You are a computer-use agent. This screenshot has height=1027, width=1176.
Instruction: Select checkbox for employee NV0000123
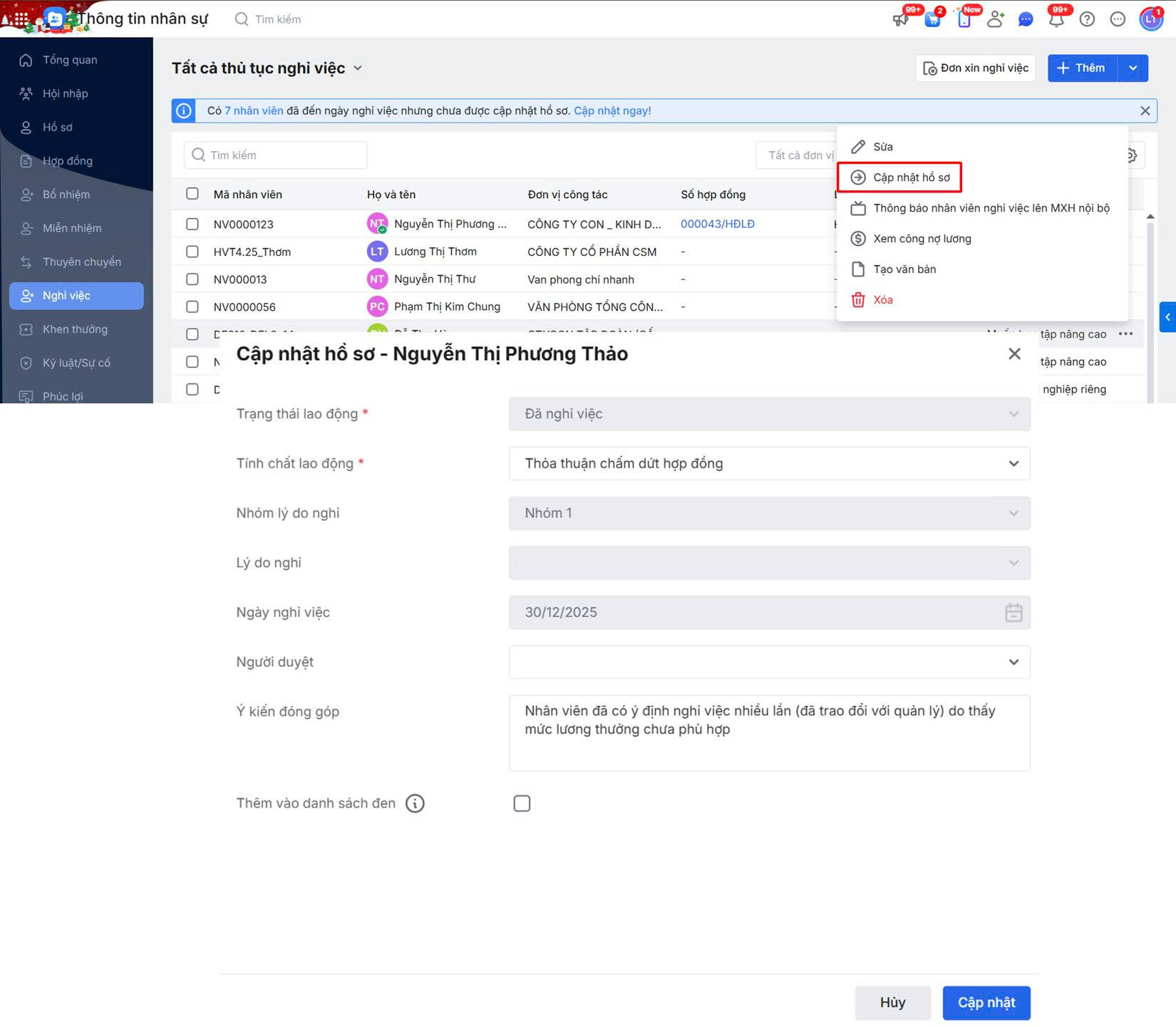tap(192, 224)
